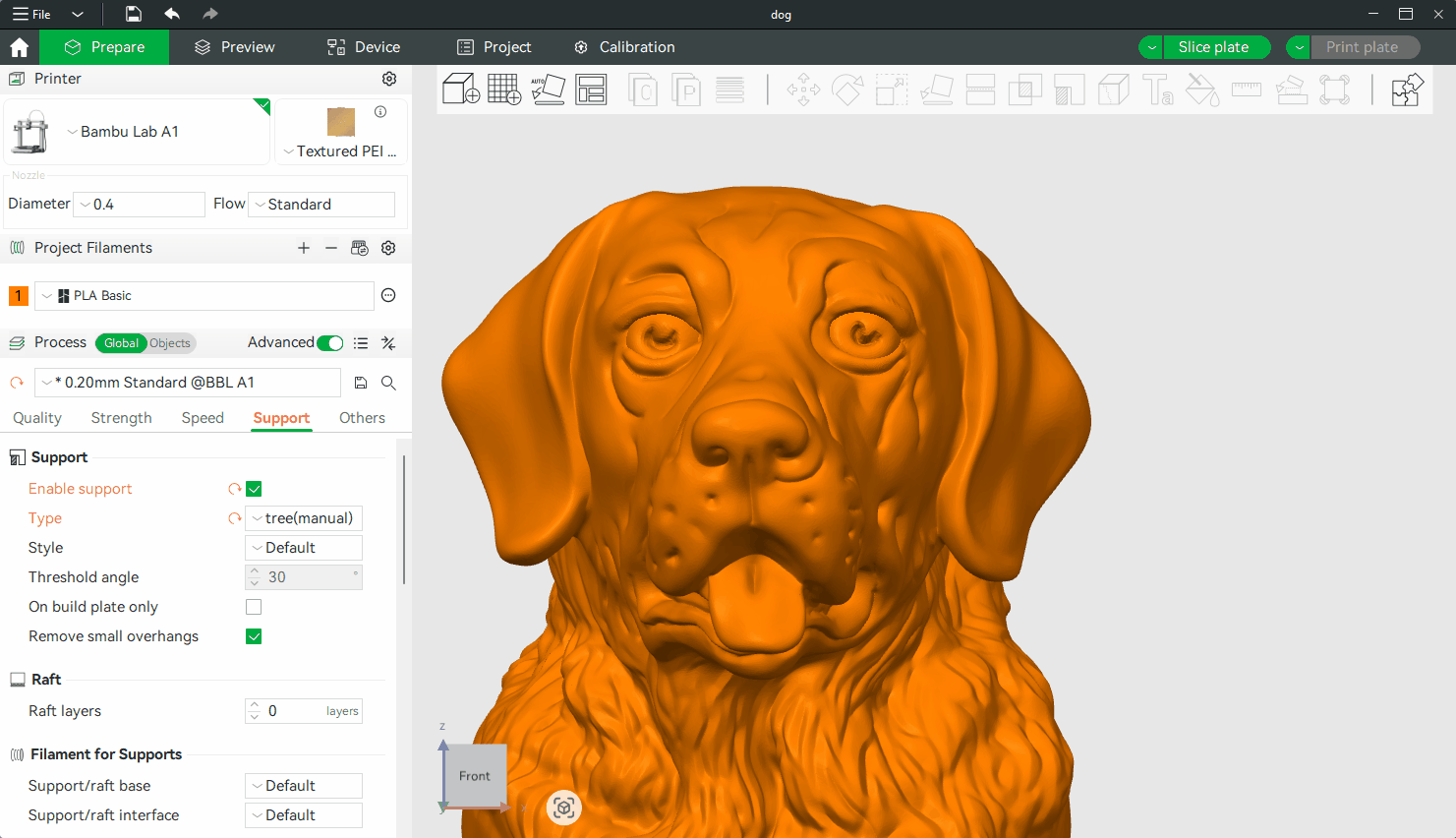The width and height of the screenshot is (1456, 838).
Task: Open the Assembly view puzzle icon
Action: coord(1407,90)
